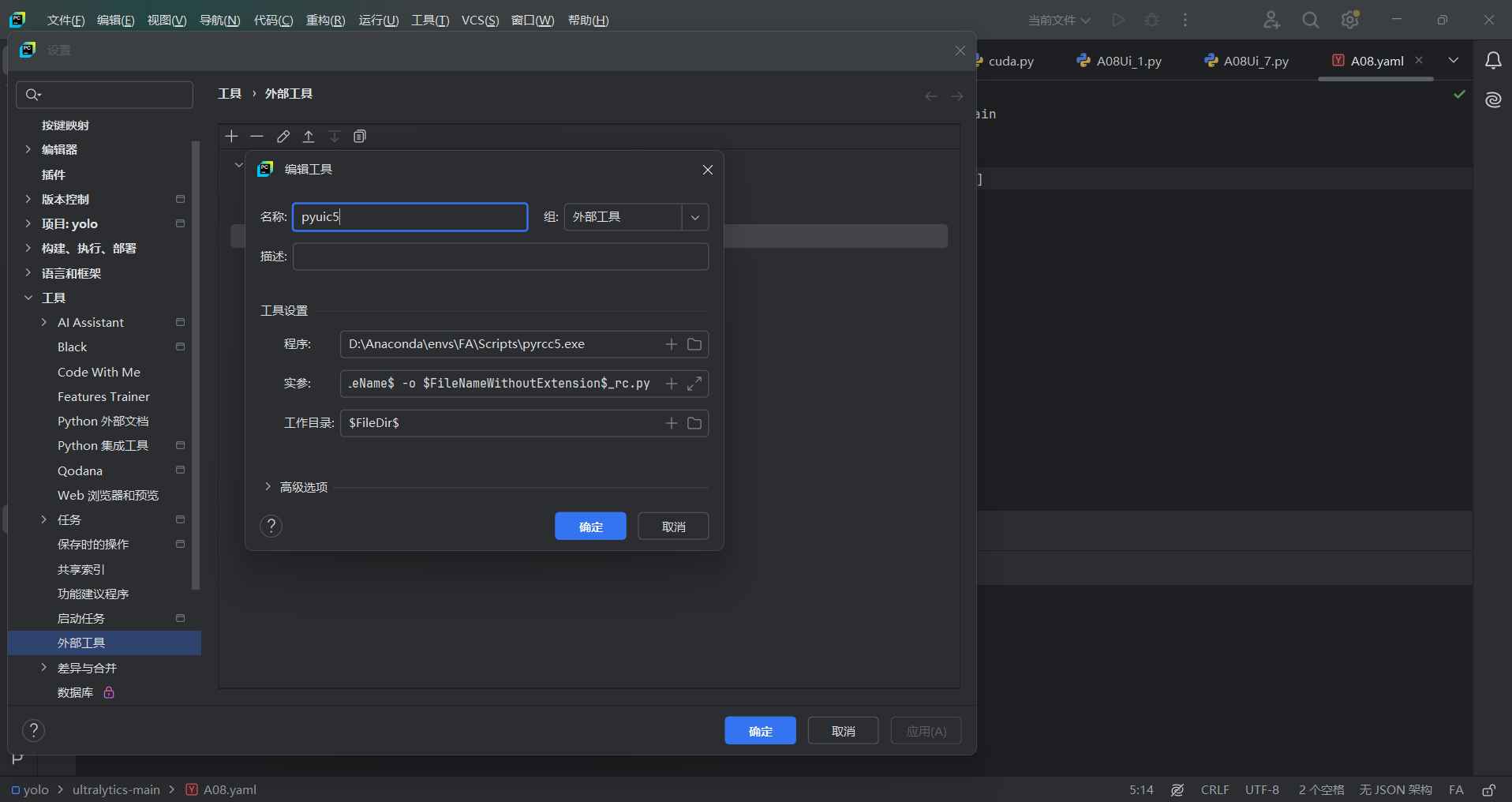Image resolution: width=1512 pixels, height=802 pixels.
Task: Click the settings dialog 确定 button
Action: click(761, 731)
